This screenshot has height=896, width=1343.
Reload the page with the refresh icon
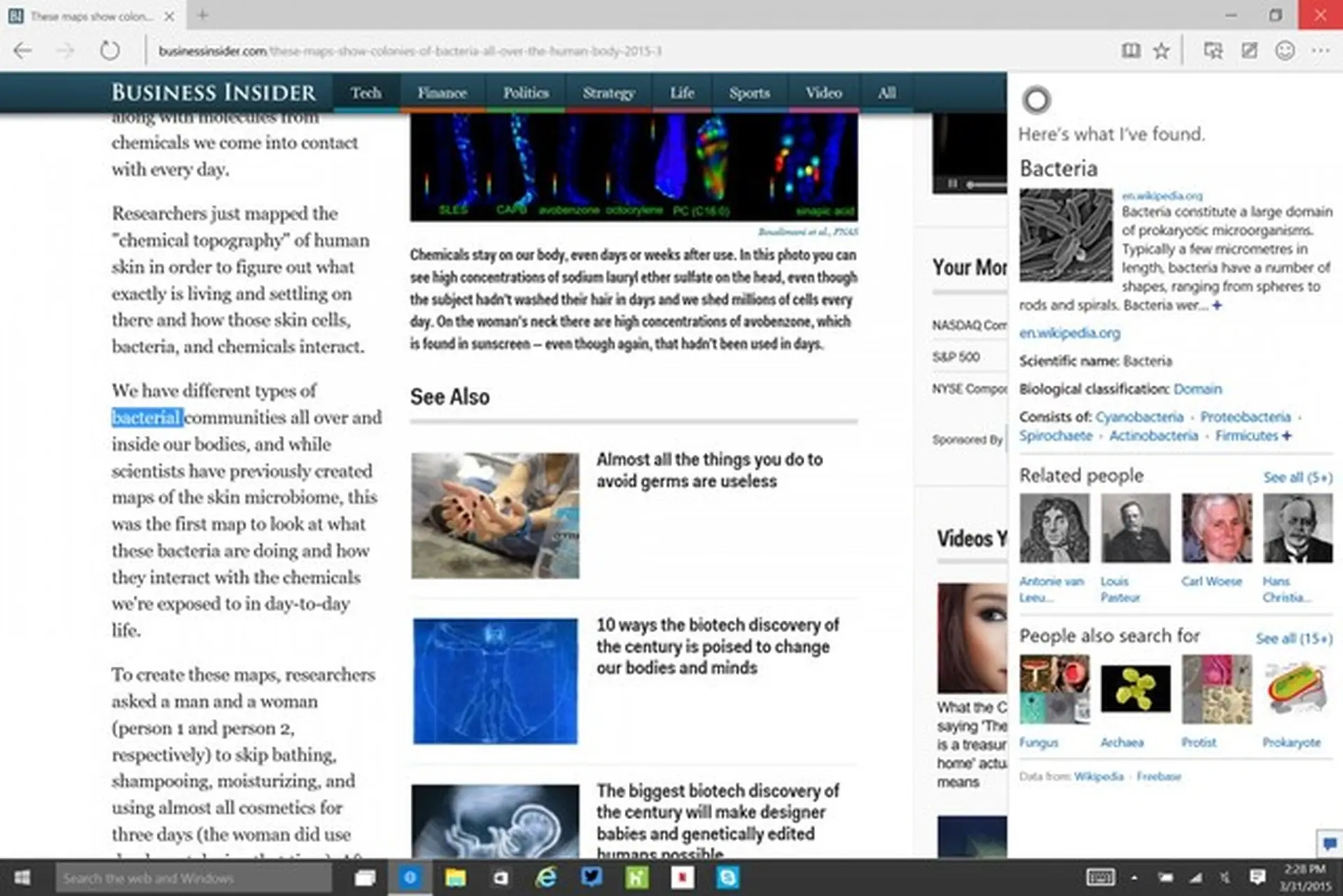[x=110, y=50]
